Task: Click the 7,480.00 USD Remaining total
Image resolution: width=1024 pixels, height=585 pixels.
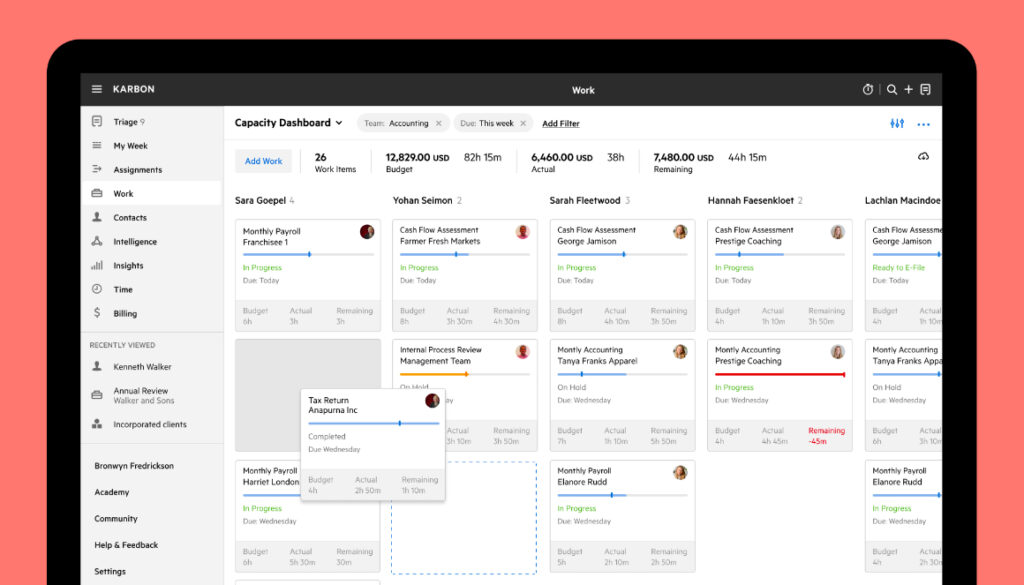Action: [x=683, y=163]
